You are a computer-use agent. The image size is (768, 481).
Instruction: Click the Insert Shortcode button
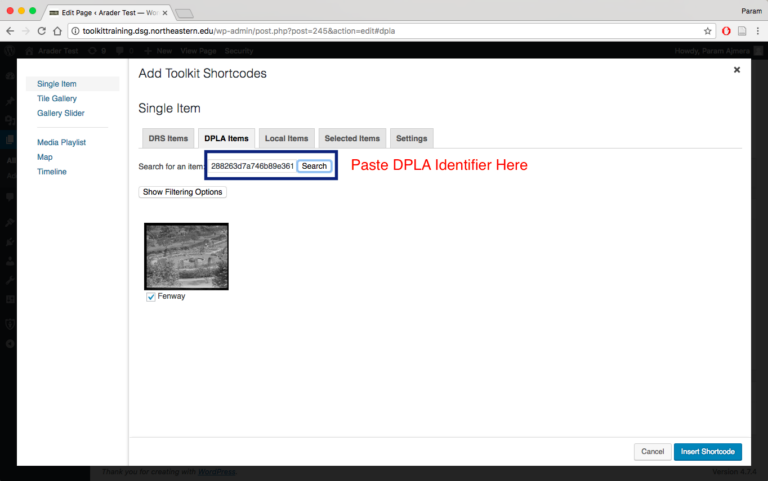[x=707, y=452]
